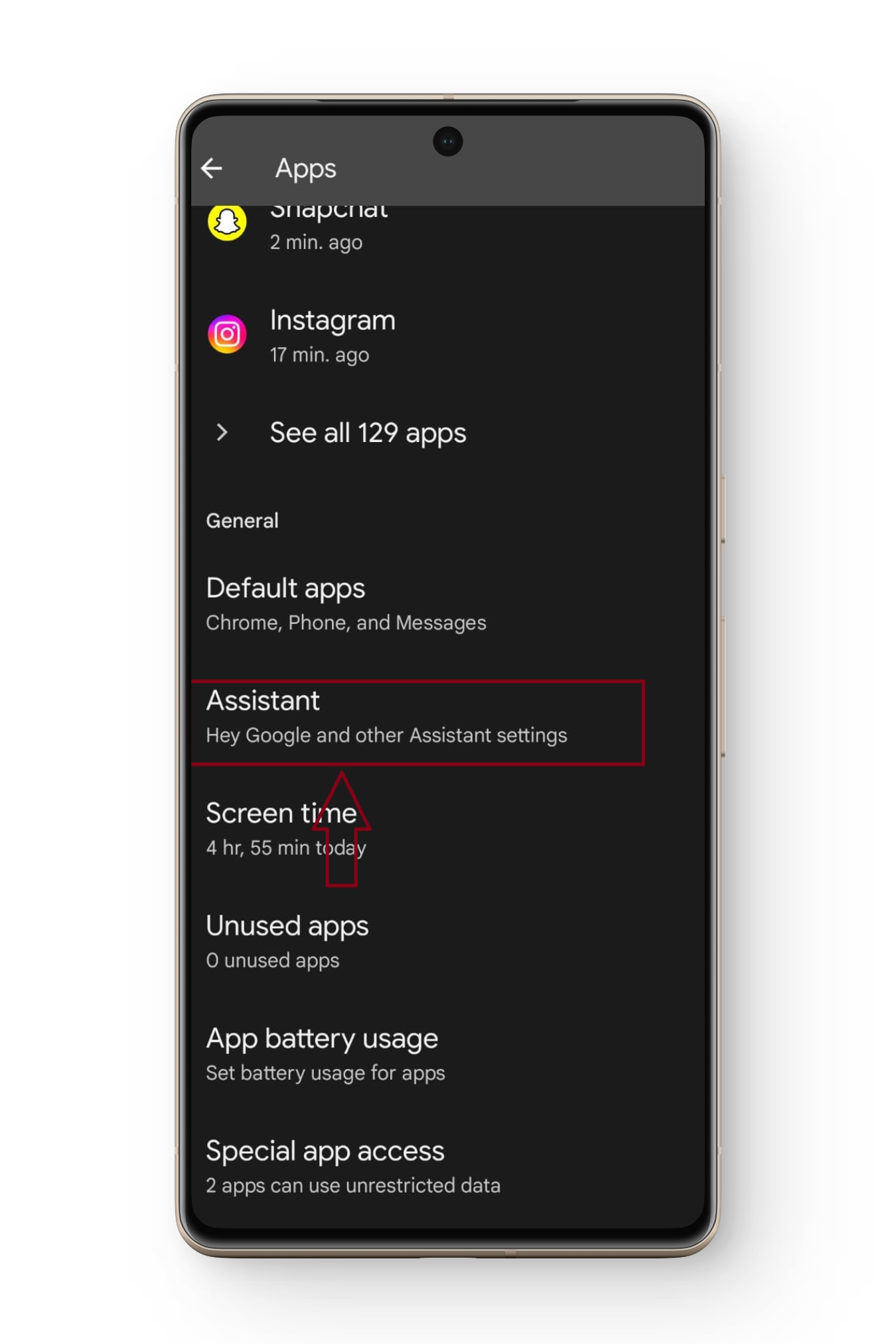This screenshot has width=896, height=1344.
Task: Tap the Apps page title
Action: pos(305,169)
